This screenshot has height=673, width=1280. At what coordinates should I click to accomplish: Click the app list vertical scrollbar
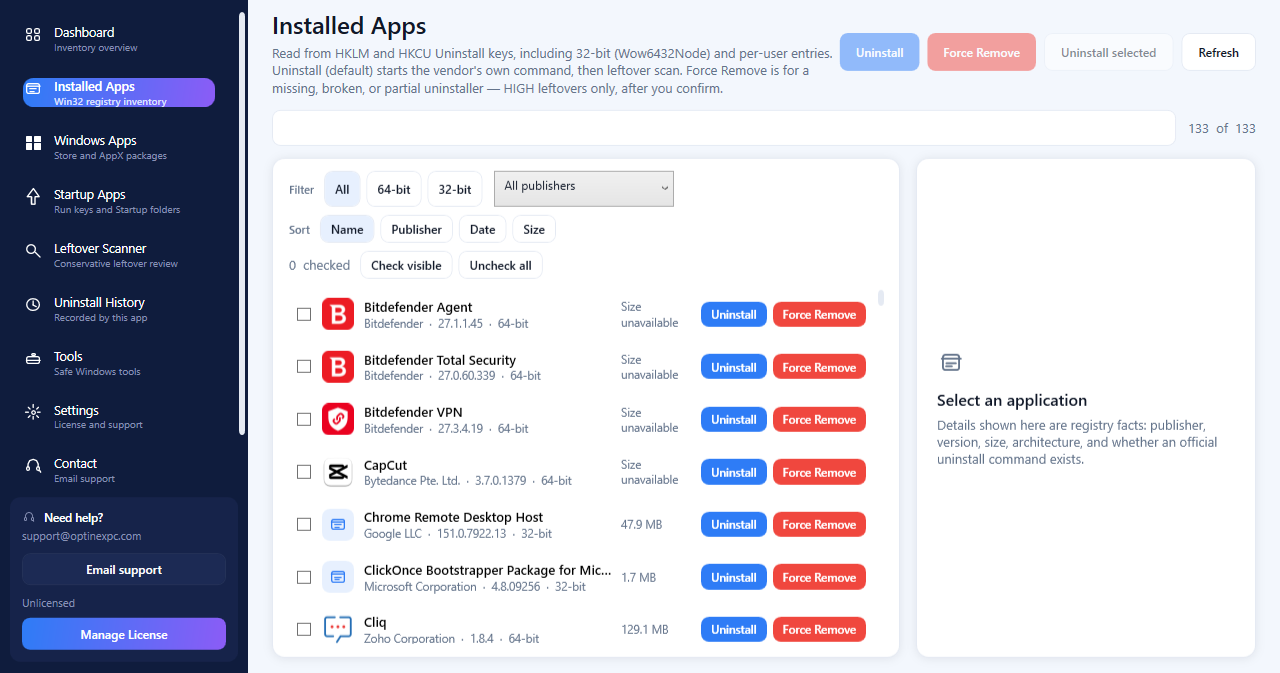[x=881, y=298]
